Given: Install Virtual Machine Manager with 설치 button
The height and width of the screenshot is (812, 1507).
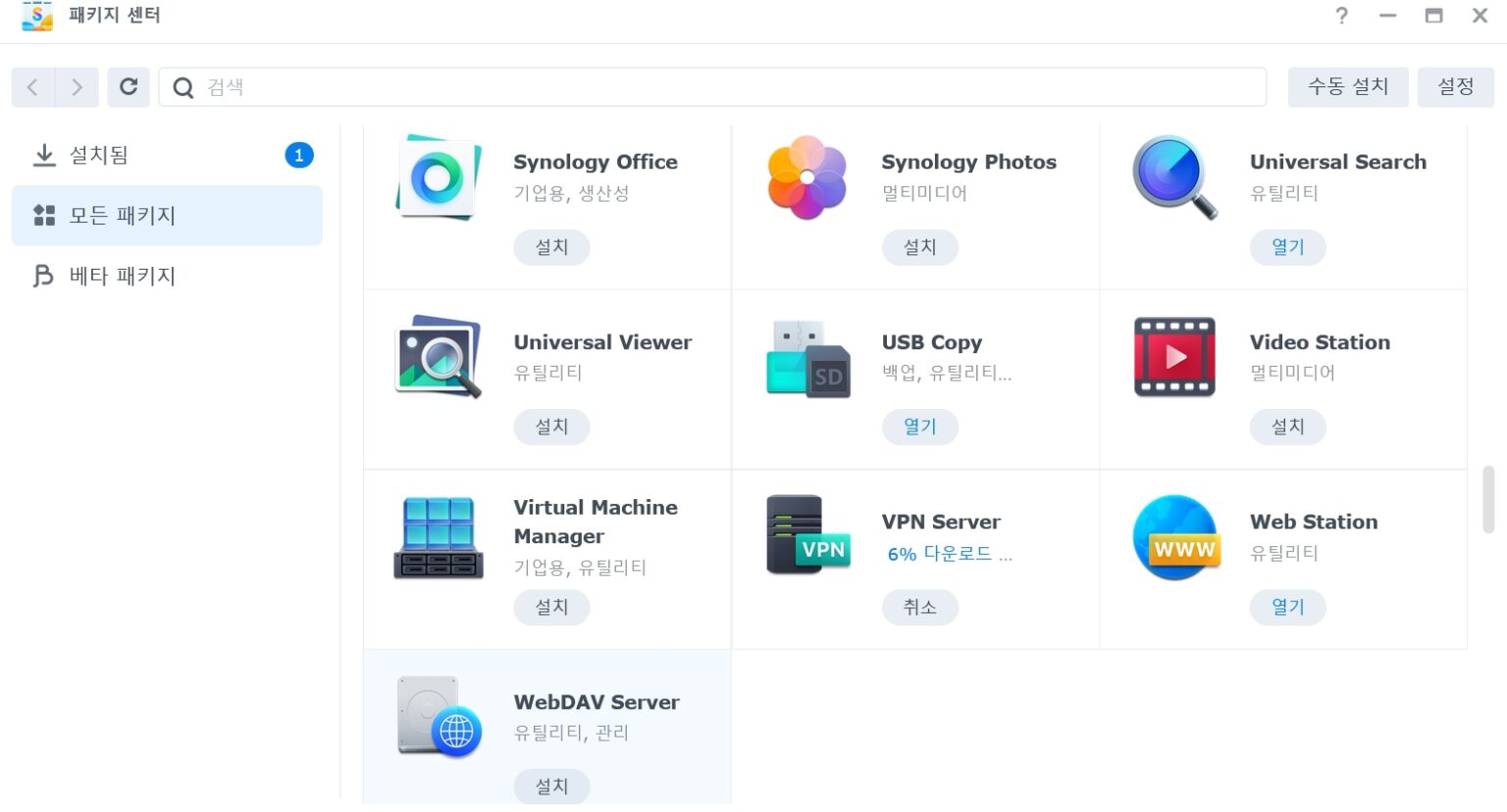Looking at the screenshot, I should (552, 607).
